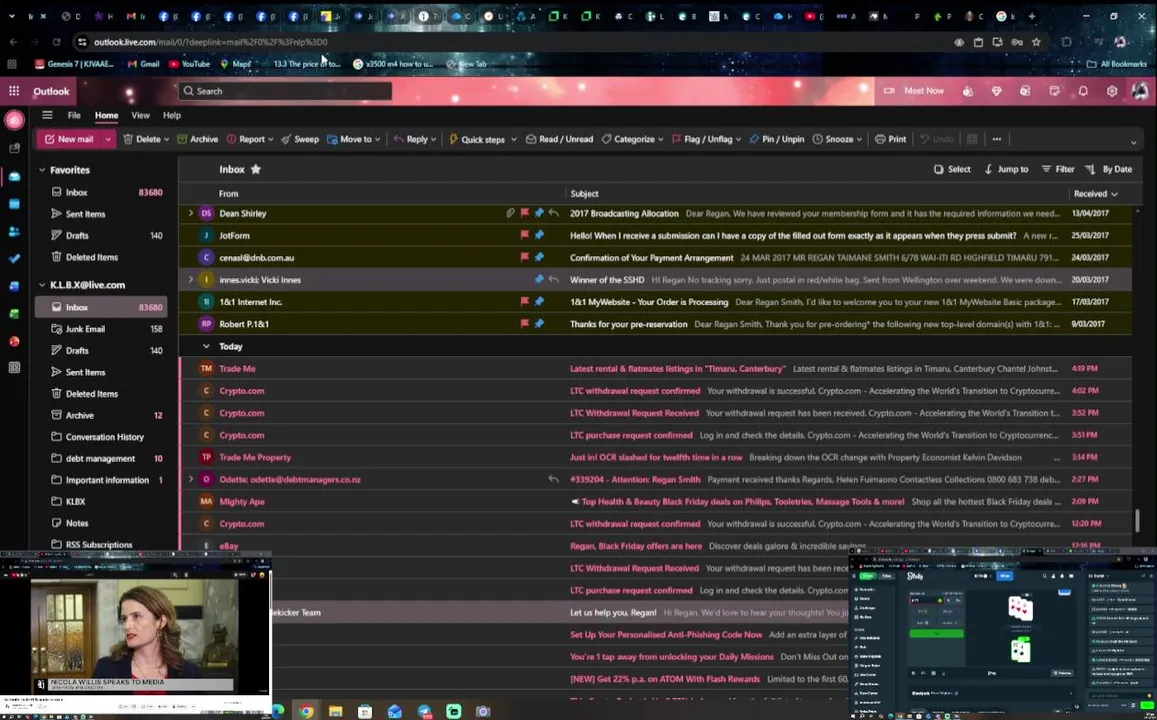
Task: Toggle flag on 1&1 Internet Inc. email
Action: (x=525, y=302)
